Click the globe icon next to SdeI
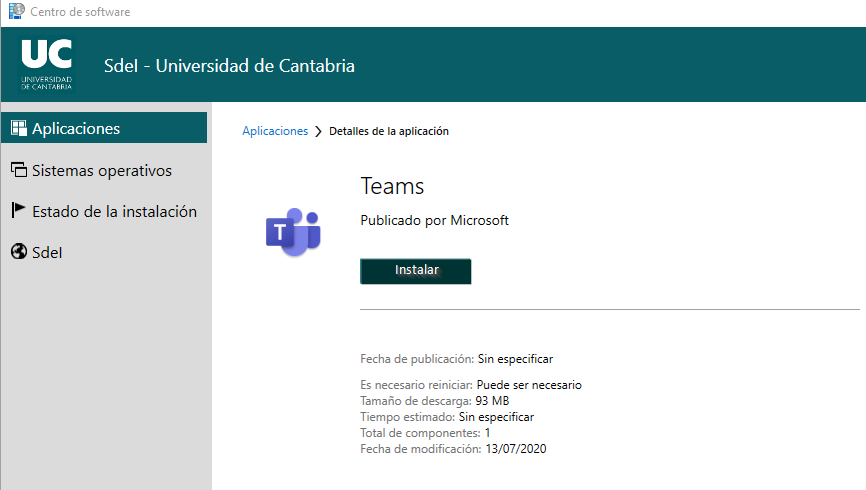This screenshot has width=866, height=490. 19,251
